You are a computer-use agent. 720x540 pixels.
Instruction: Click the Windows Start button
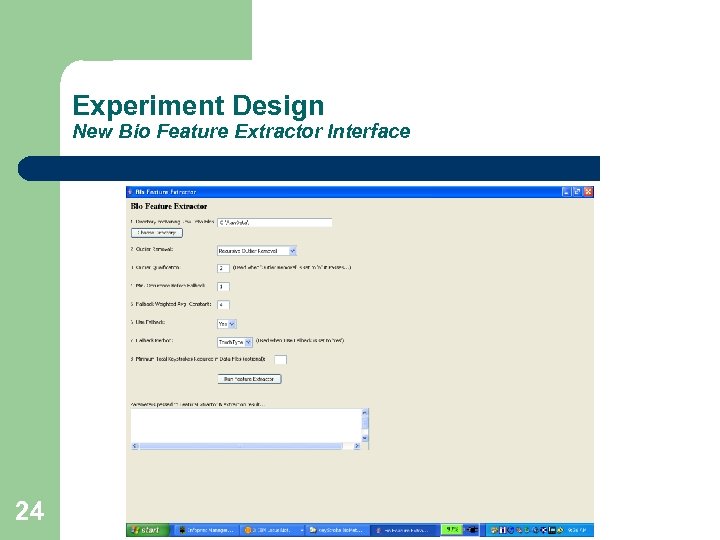click(x=147, y=530)
